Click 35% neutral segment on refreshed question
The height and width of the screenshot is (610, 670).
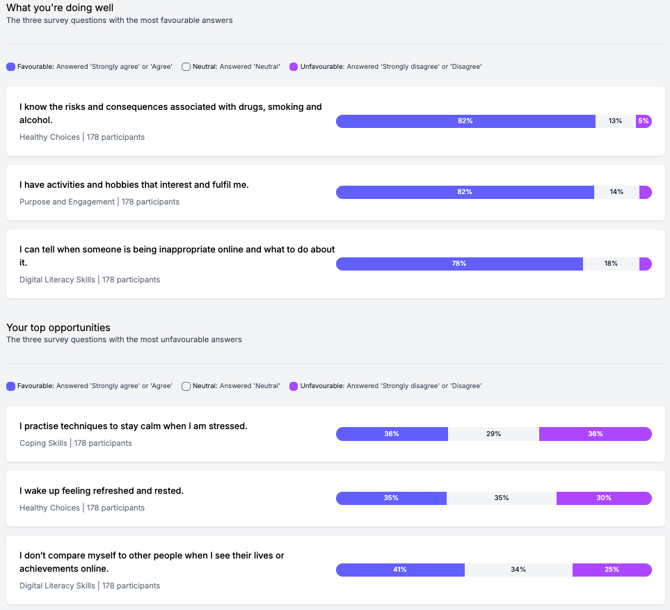coord(501,498)
